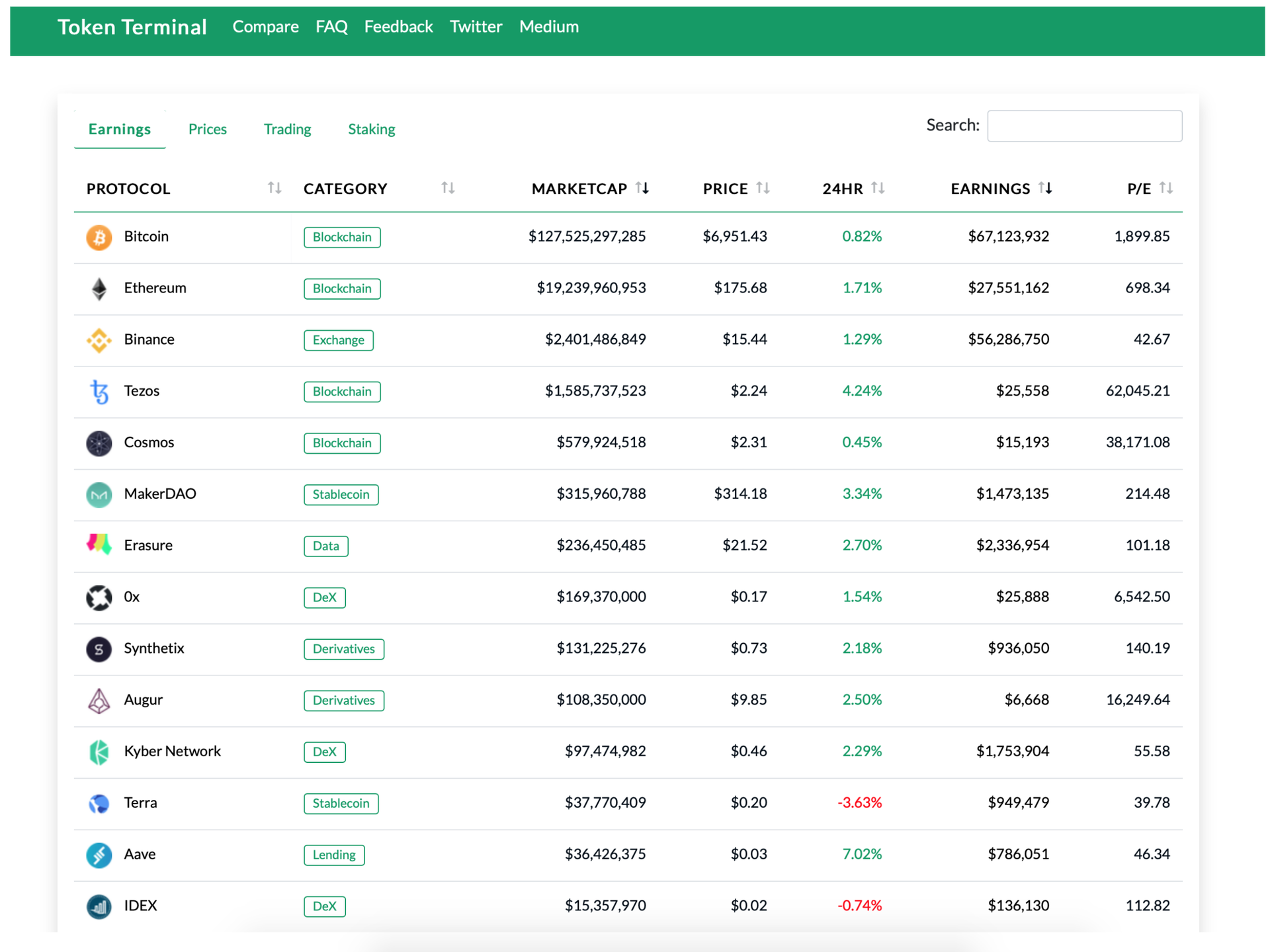Screen dimensions: 1270x952
Task: Open the FAQ link in header
Action: point(331,26)
